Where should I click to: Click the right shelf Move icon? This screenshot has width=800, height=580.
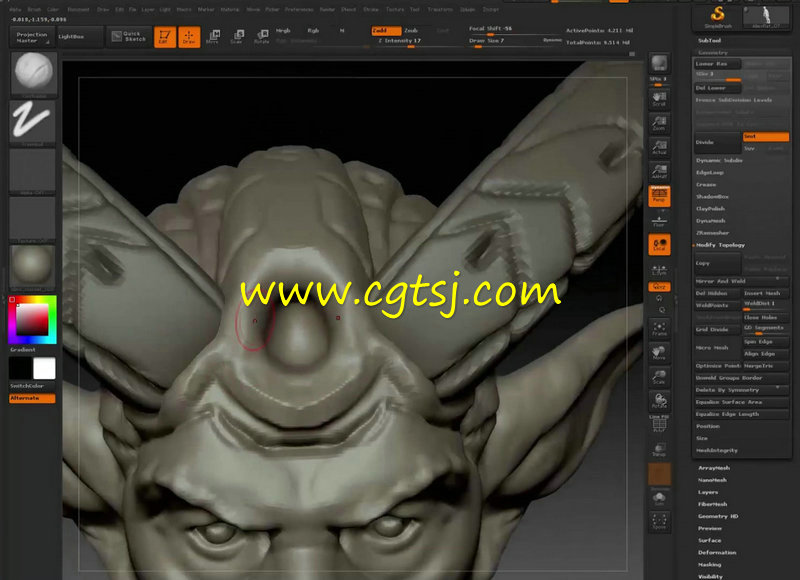[x=659, y=352]
